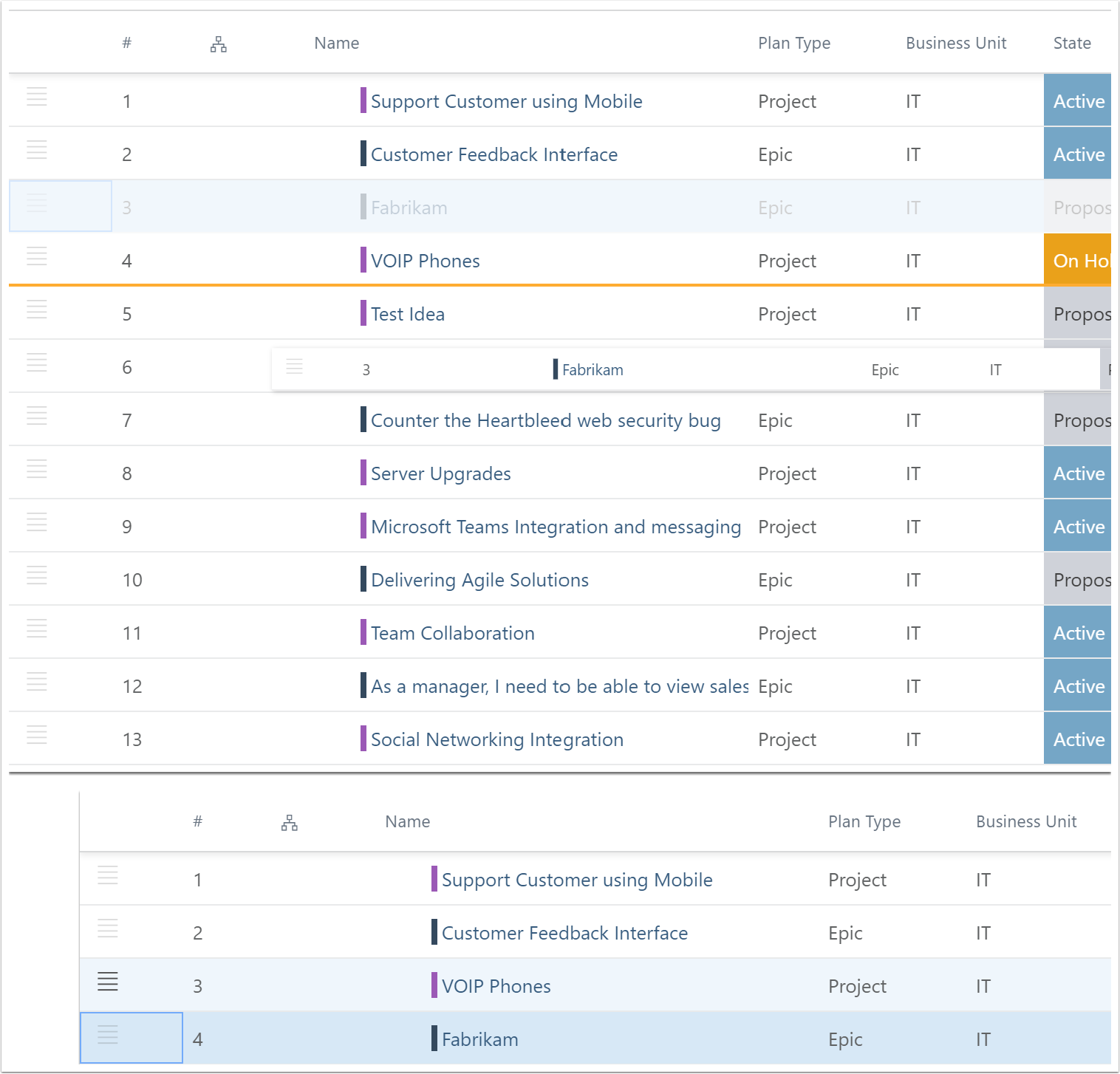Click drag handle on floating dragged Fabrikam row
This screenshot has width=1120, height=1074.
tap(295, 366)
